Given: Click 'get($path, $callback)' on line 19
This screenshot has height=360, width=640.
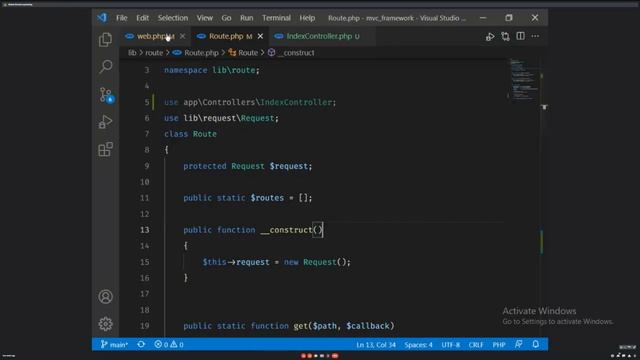Looking at the screenshot, I should point(344,326).
